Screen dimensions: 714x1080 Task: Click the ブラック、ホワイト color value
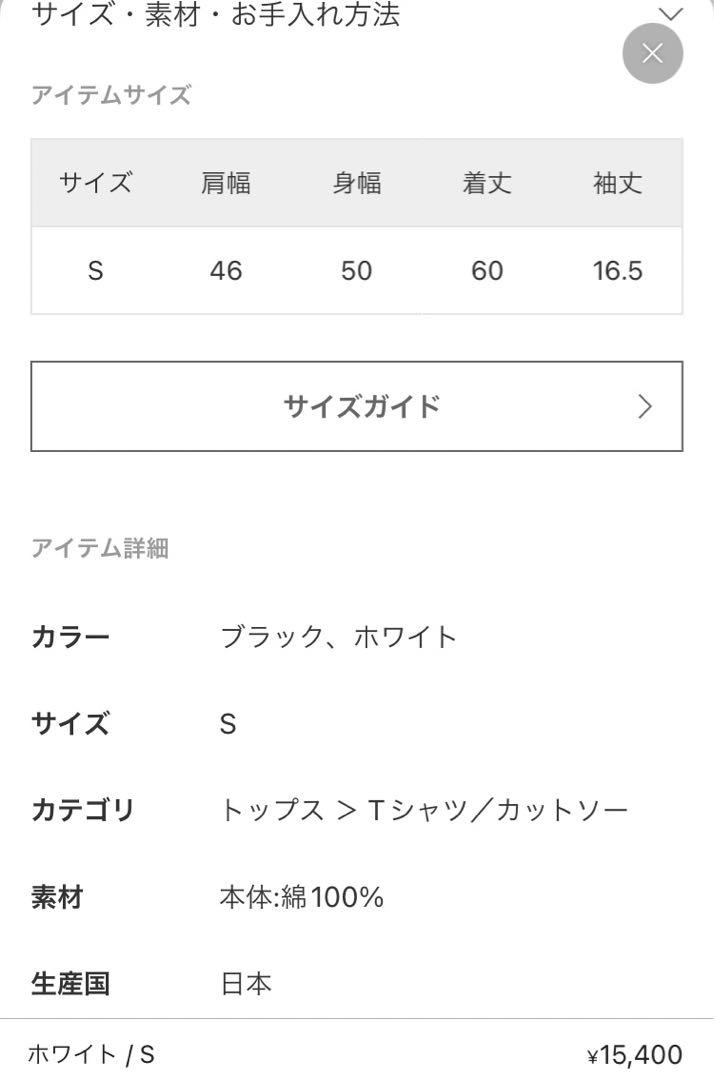click(338, 636)
